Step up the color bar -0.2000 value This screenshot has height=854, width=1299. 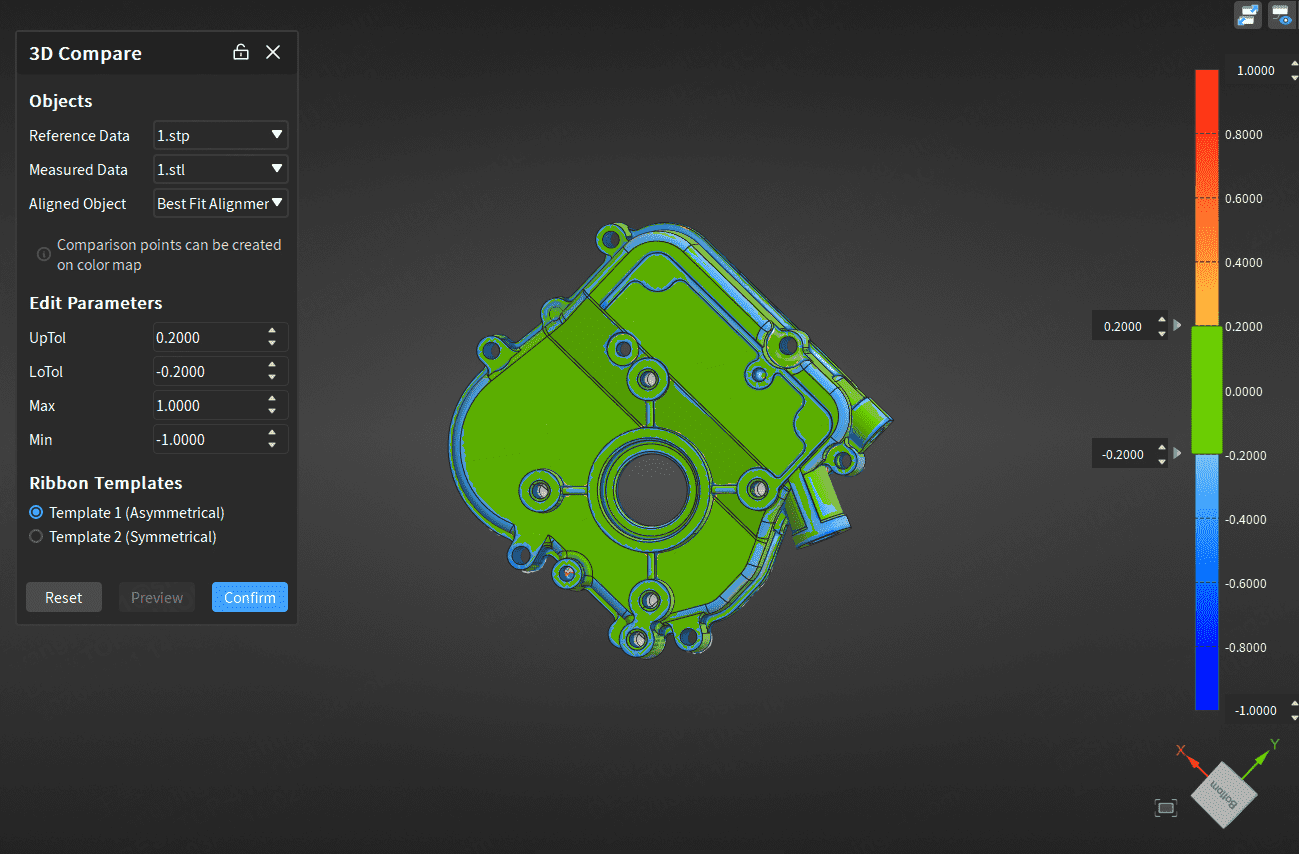click(1161, 448)
